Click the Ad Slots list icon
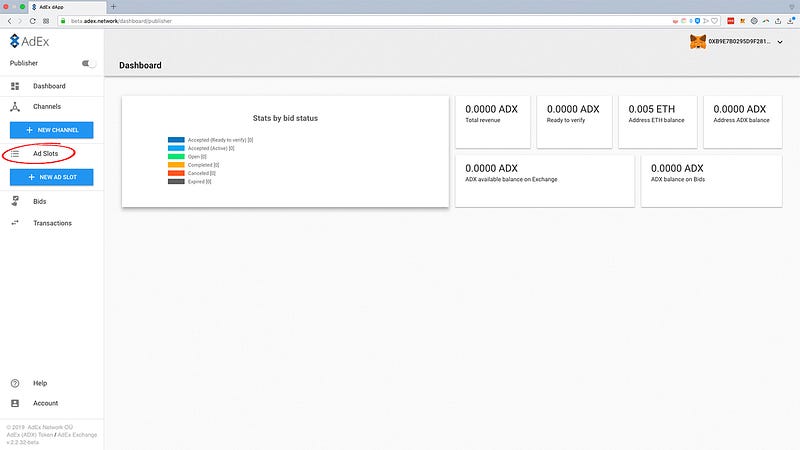This screenshot has width=800, height=450. [x=15, y=154]
